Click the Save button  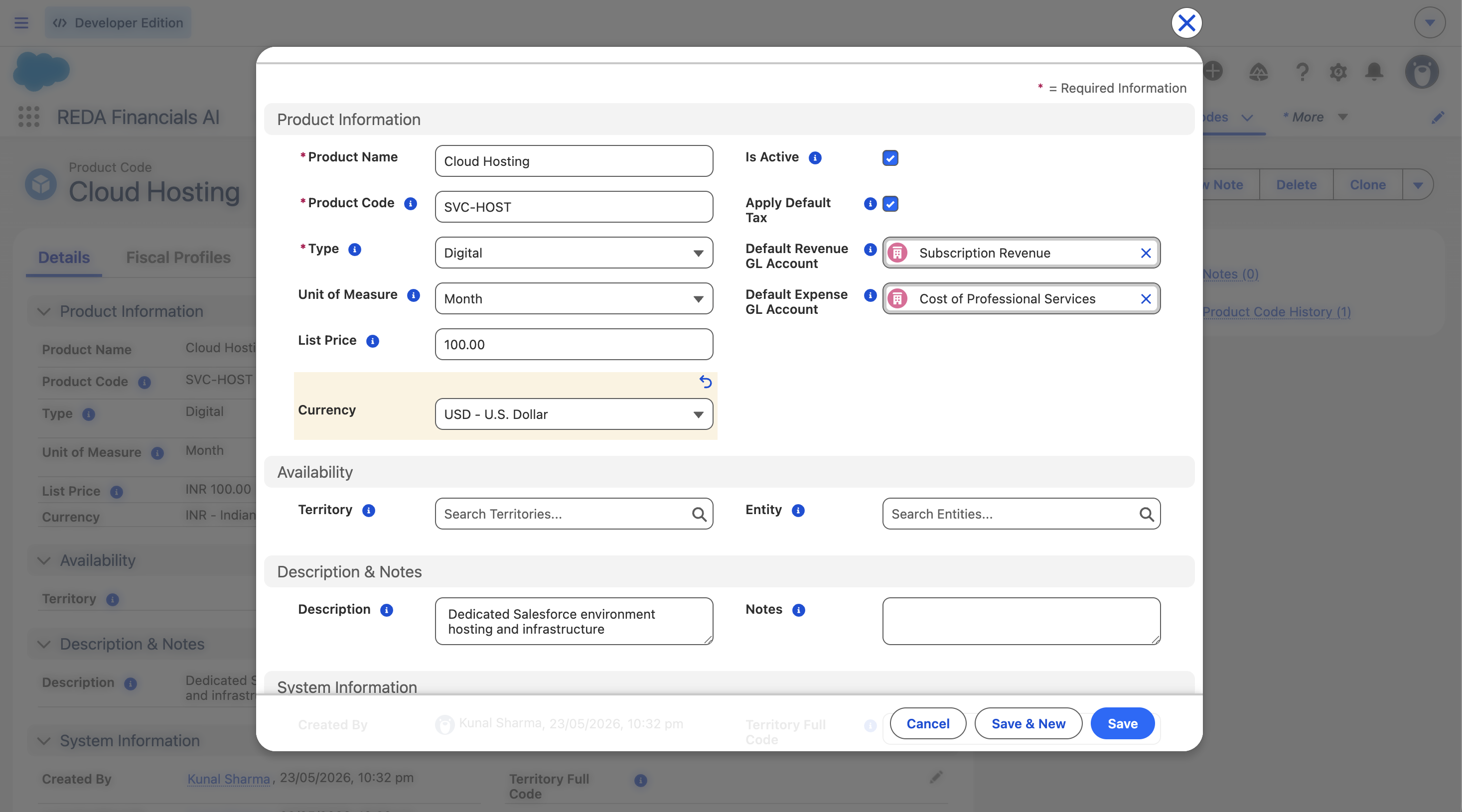click(1123, 723)
